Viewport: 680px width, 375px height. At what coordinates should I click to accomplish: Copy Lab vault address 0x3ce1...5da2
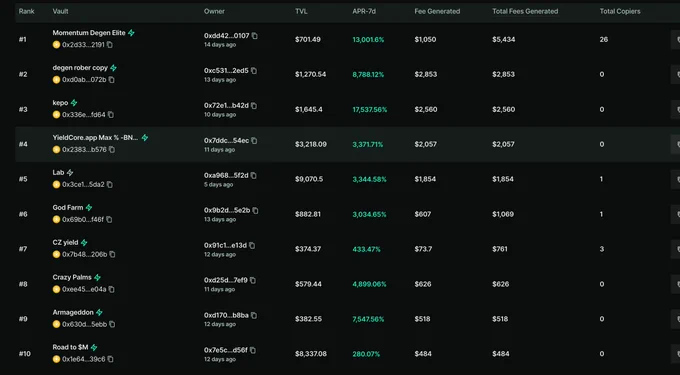click(110, 185)
